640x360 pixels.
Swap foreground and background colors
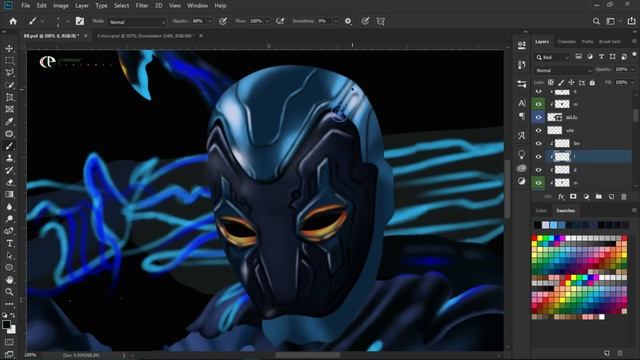tap(13, 315)
